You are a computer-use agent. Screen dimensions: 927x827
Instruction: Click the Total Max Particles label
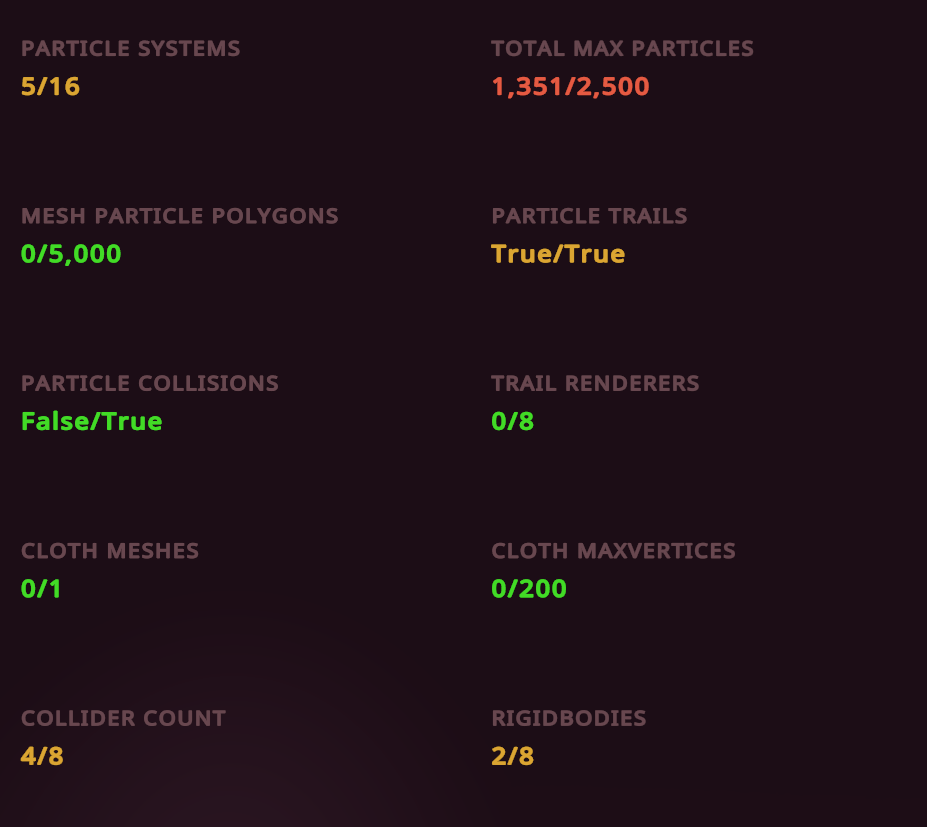pyautogui.click(x=622, y=48)
